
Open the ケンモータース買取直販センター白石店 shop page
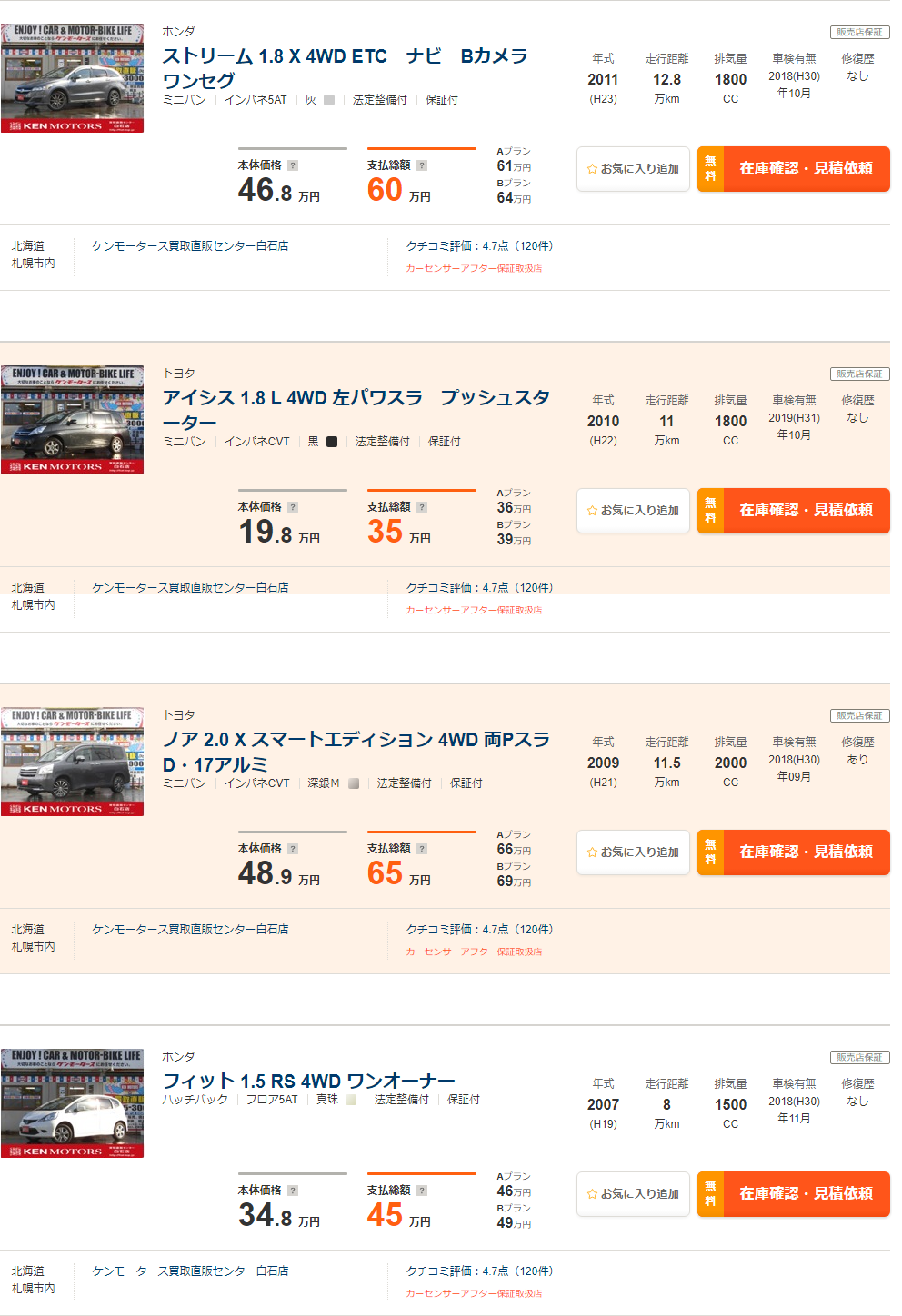[x=190, y=244]
